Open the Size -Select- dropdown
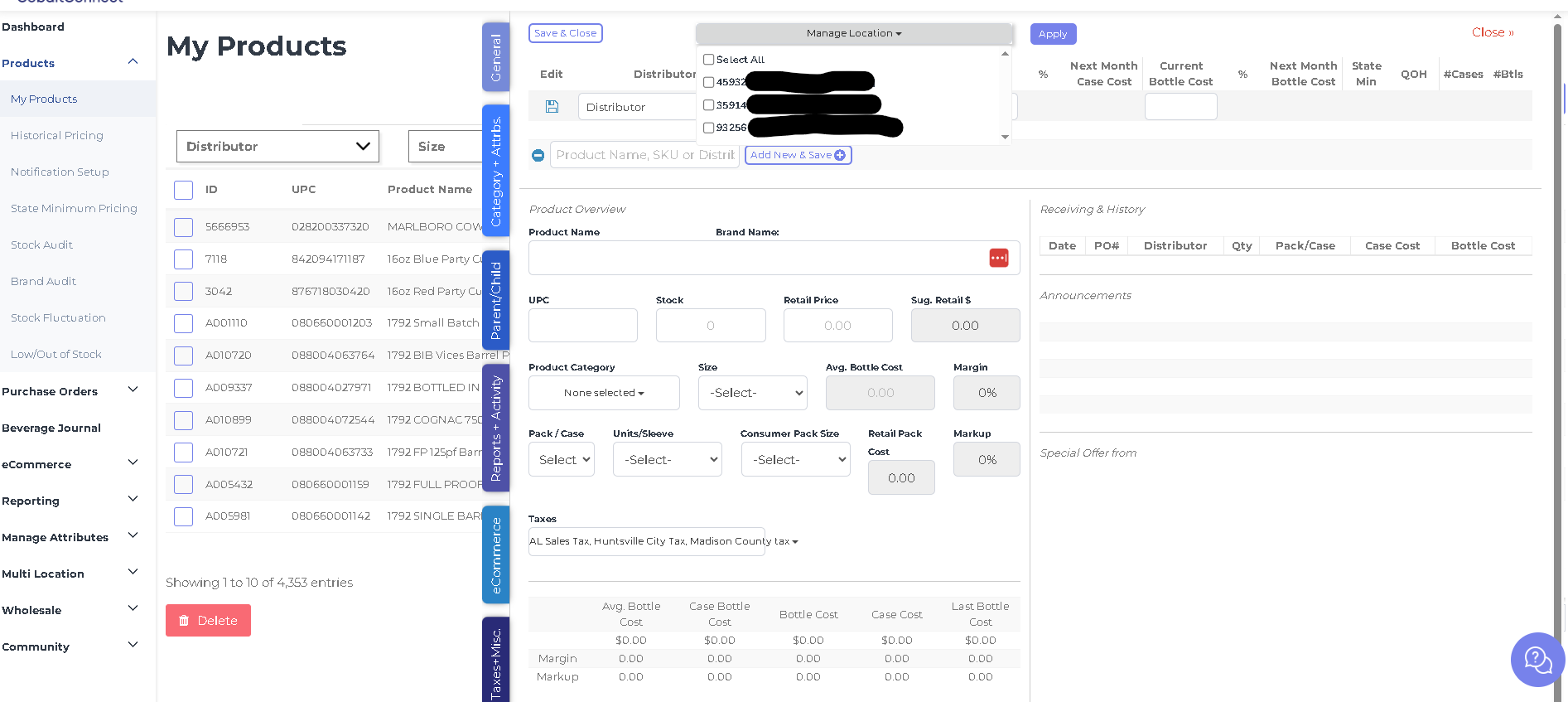This screenshot has width=1568, height=702. pyautogui.click(x=753, y=393)
